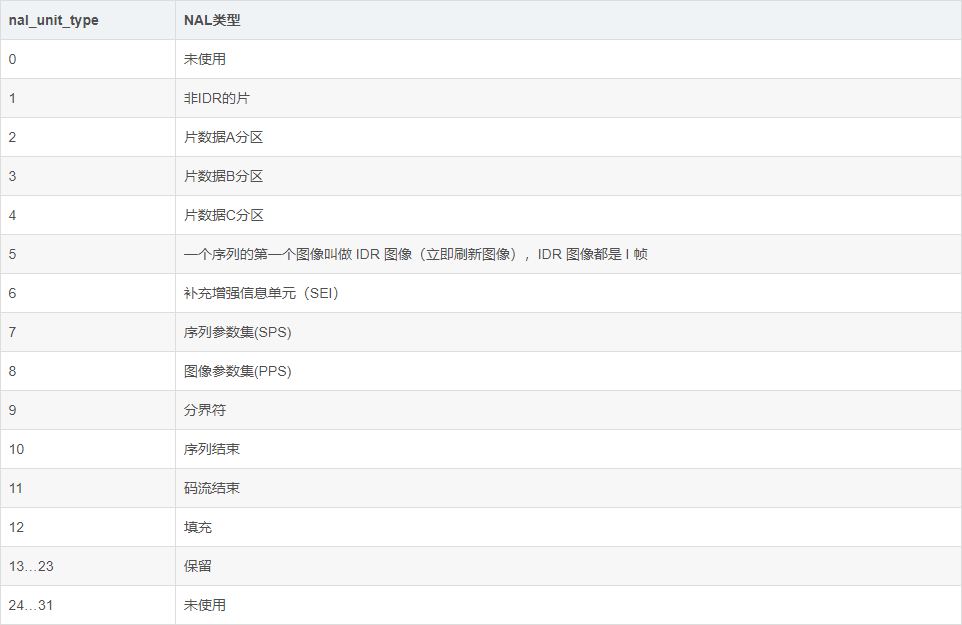962x625 pixels.
Task: Click the nal_unit_type cell 4
Action: tap(88, 215)
